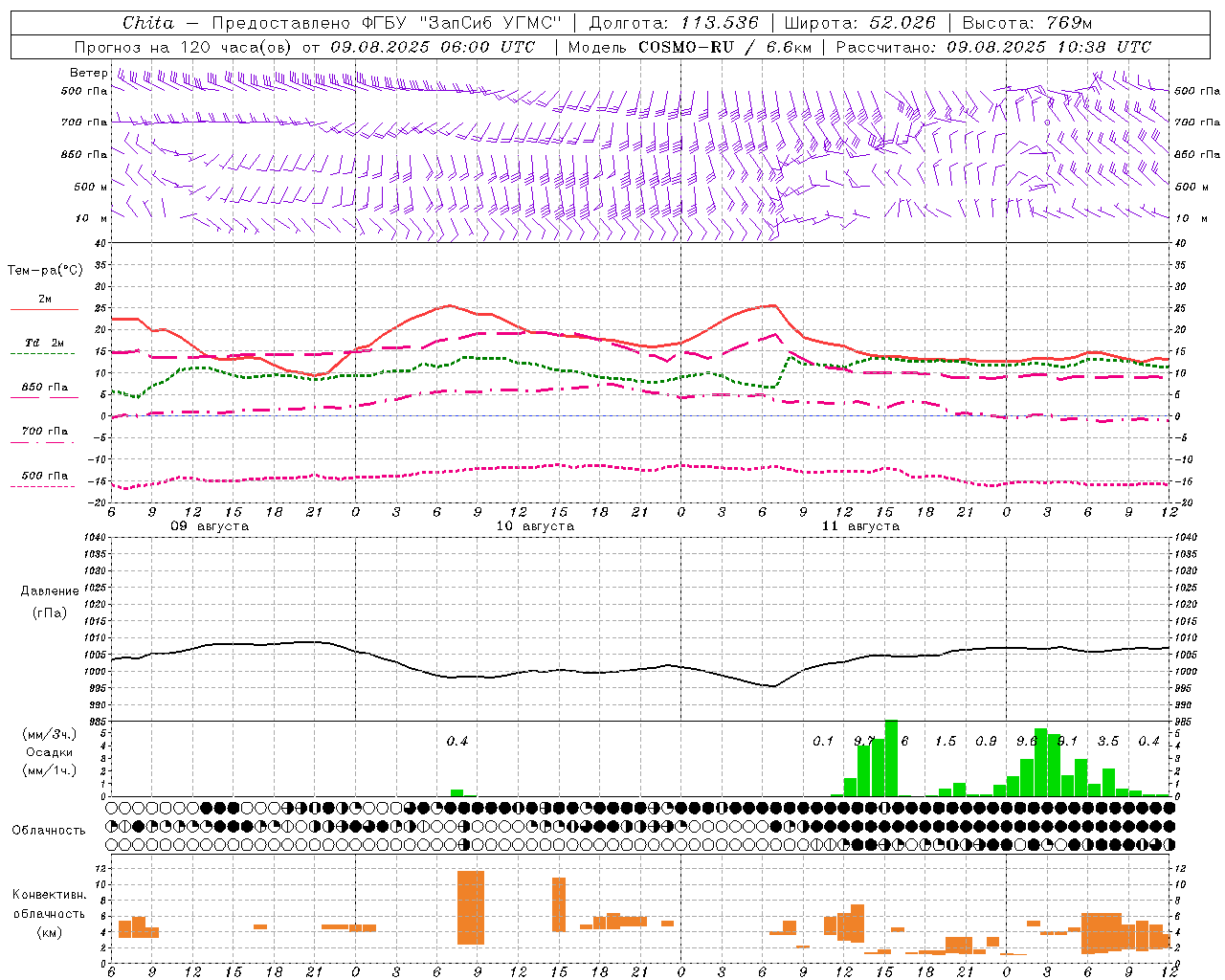Click the "09 августа" date label
Viewport: 1225px width, 980px height.
coord(210,526)
